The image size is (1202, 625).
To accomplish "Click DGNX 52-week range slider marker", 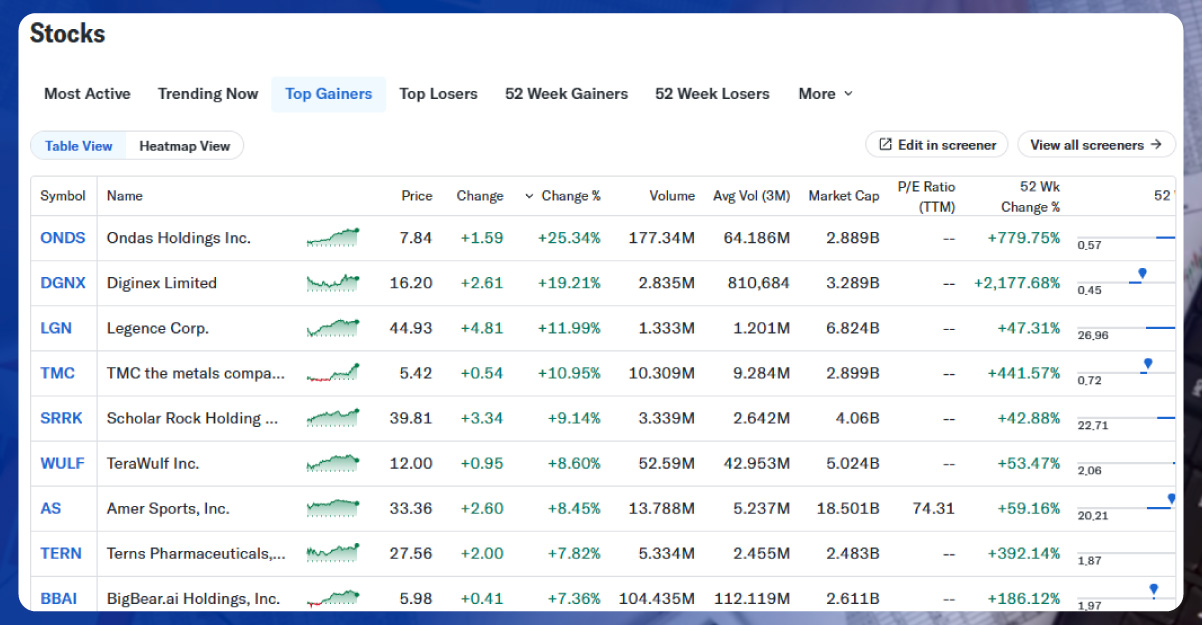I will [x=1142, y=273].
